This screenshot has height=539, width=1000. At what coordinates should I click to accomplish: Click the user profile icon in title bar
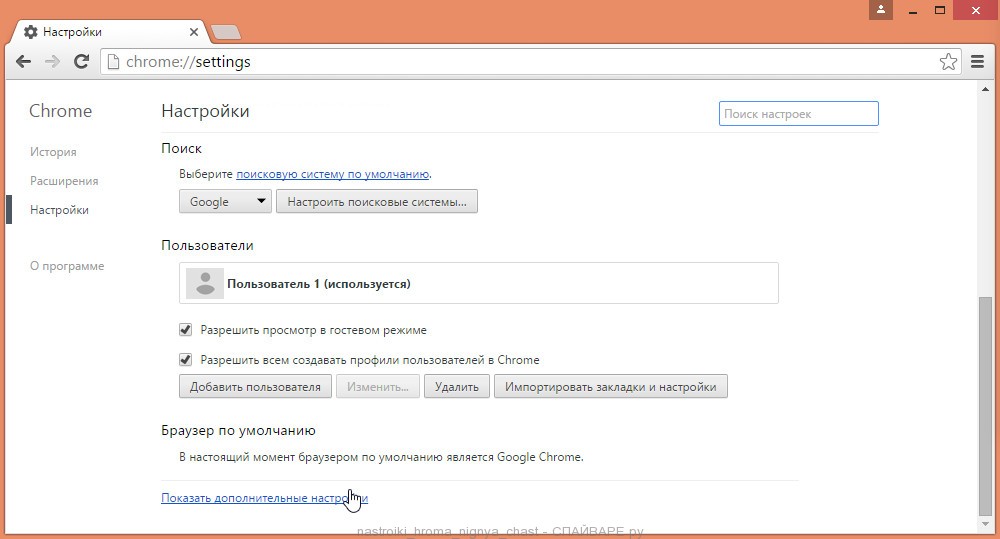pos(881,10)
